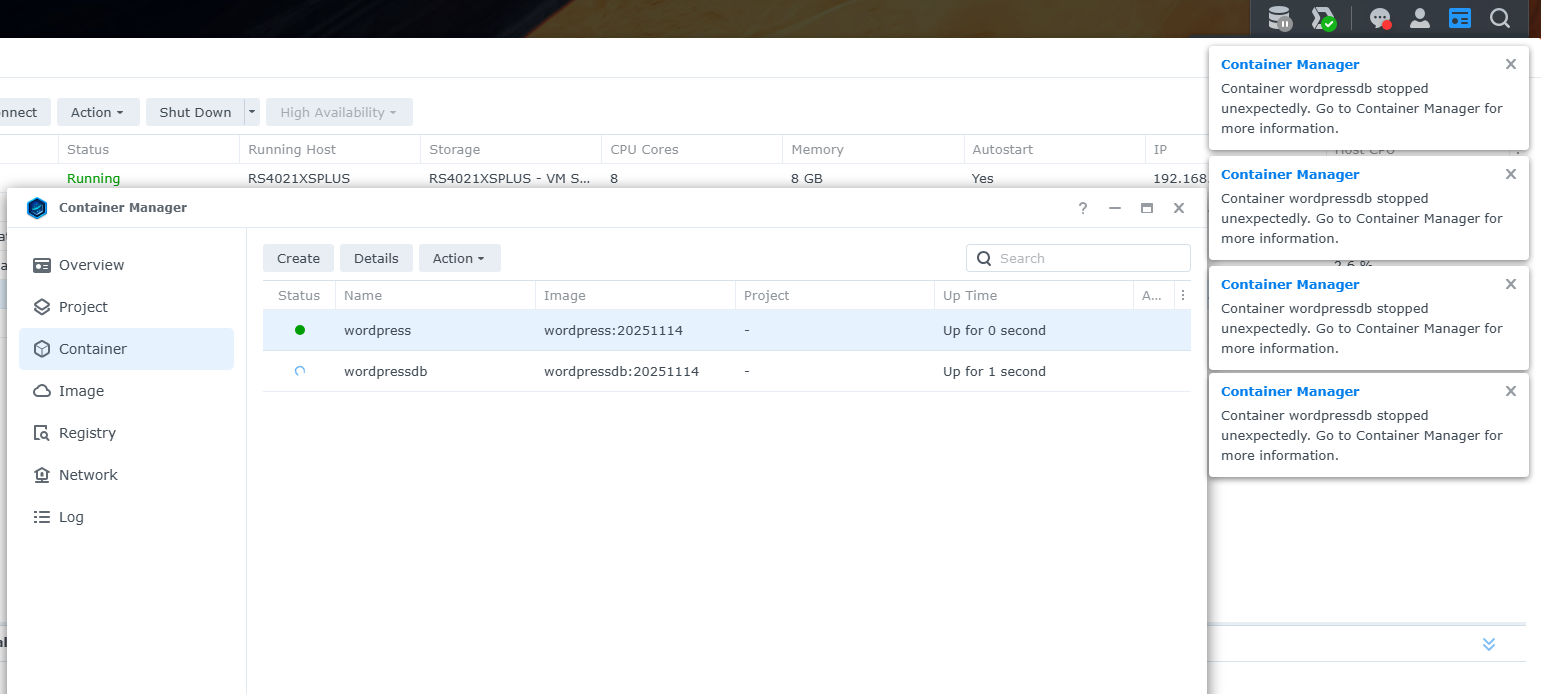1541x694 pixels.
Task: Expand the virtual machine Action dropdown
Action: tap(97, 112)
